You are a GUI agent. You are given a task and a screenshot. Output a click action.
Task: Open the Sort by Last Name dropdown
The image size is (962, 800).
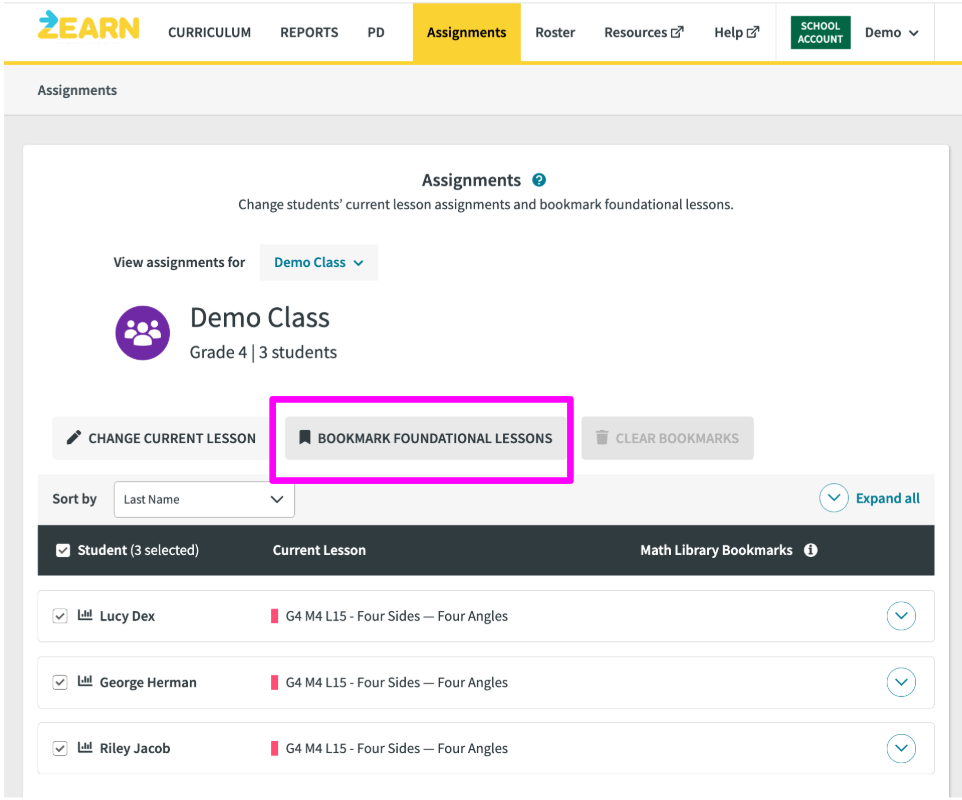pos(204,499)
